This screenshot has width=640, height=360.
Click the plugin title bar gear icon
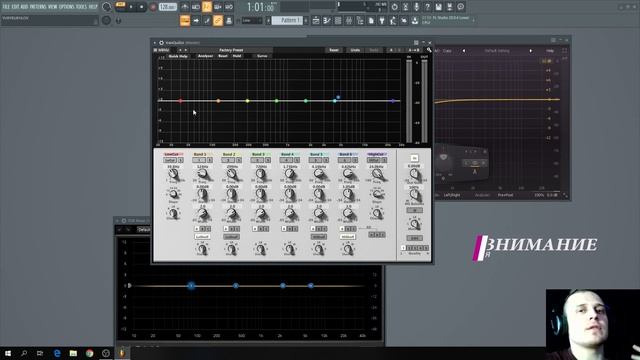pos(161,43)
